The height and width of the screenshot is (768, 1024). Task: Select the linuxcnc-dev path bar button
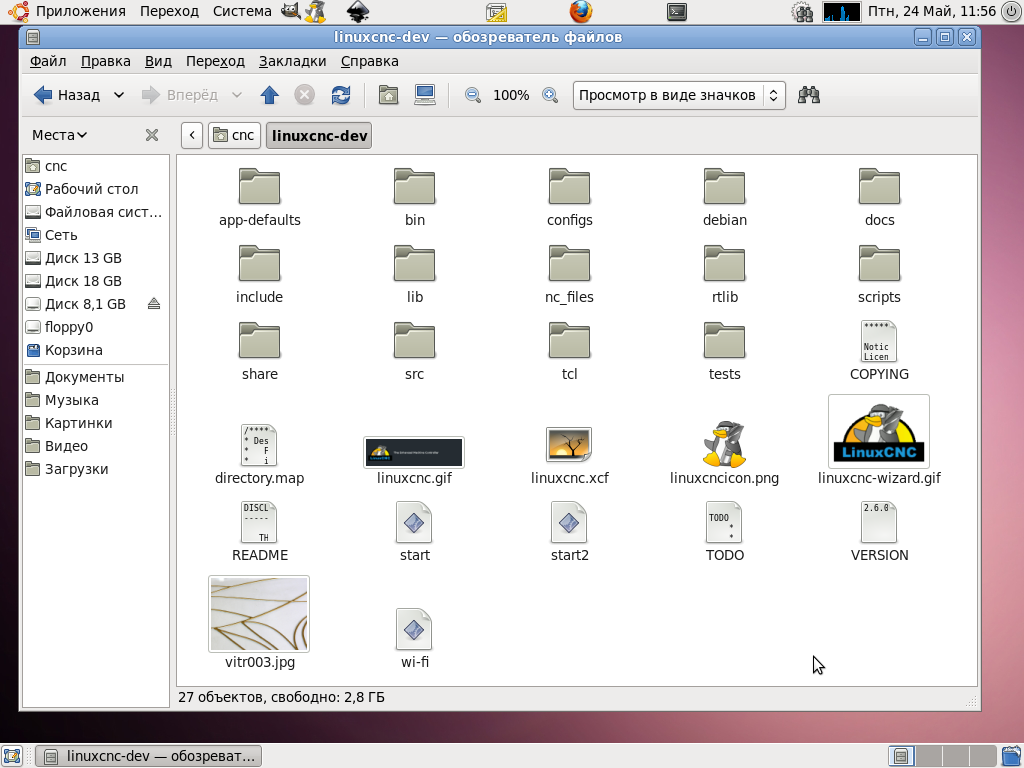pos(319,135)
